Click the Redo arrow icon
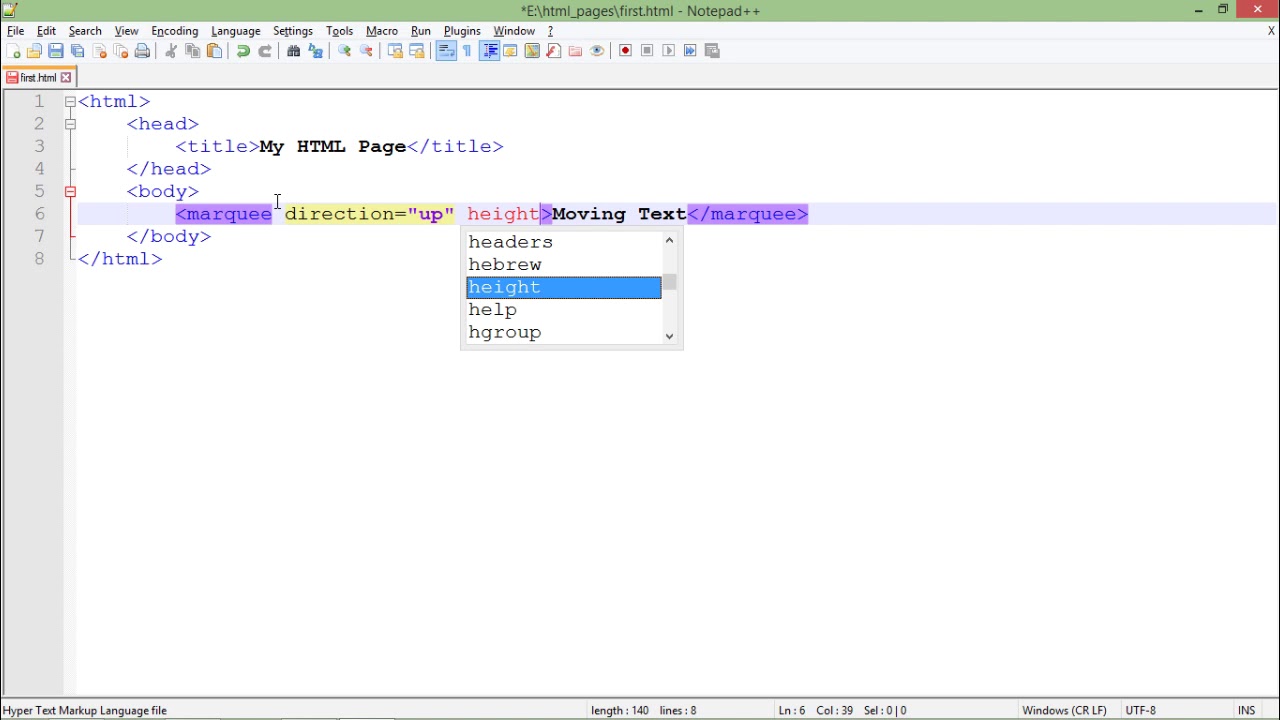 point(264,51)
